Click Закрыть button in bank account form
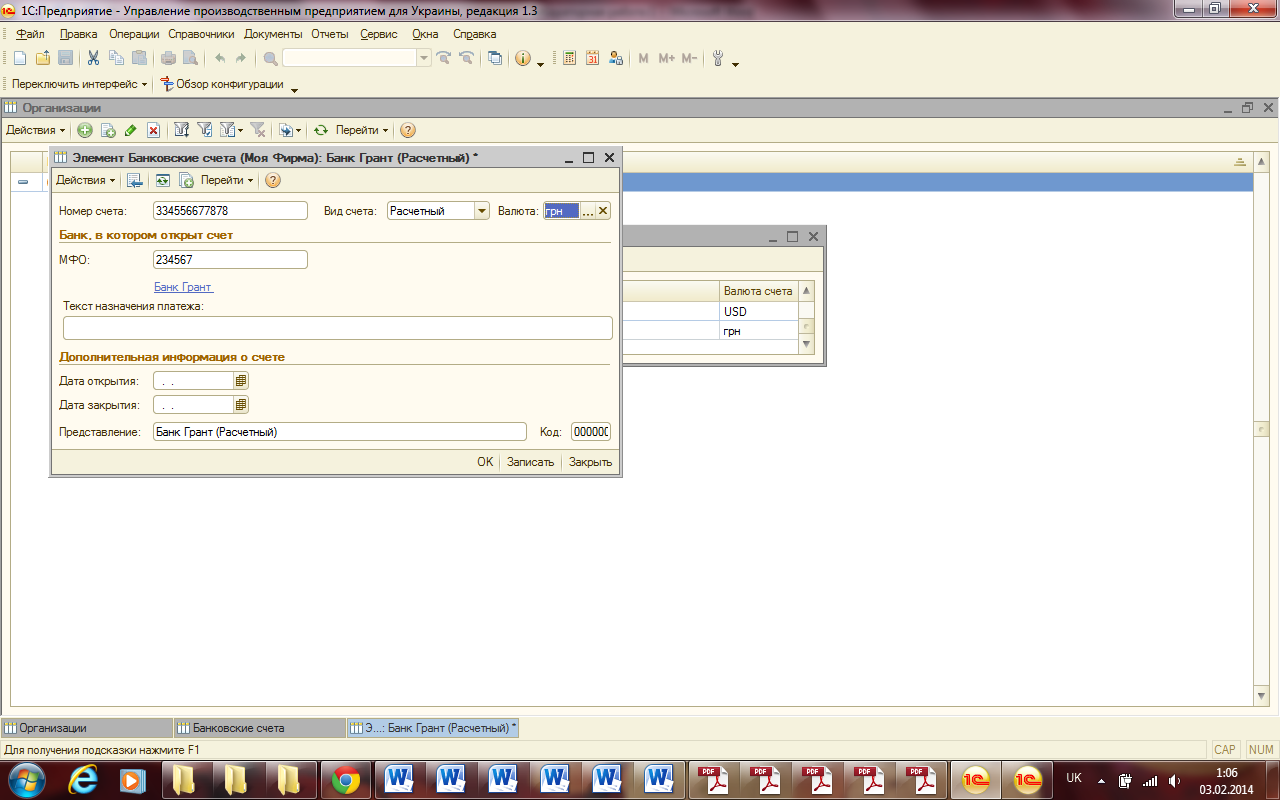 591,462
